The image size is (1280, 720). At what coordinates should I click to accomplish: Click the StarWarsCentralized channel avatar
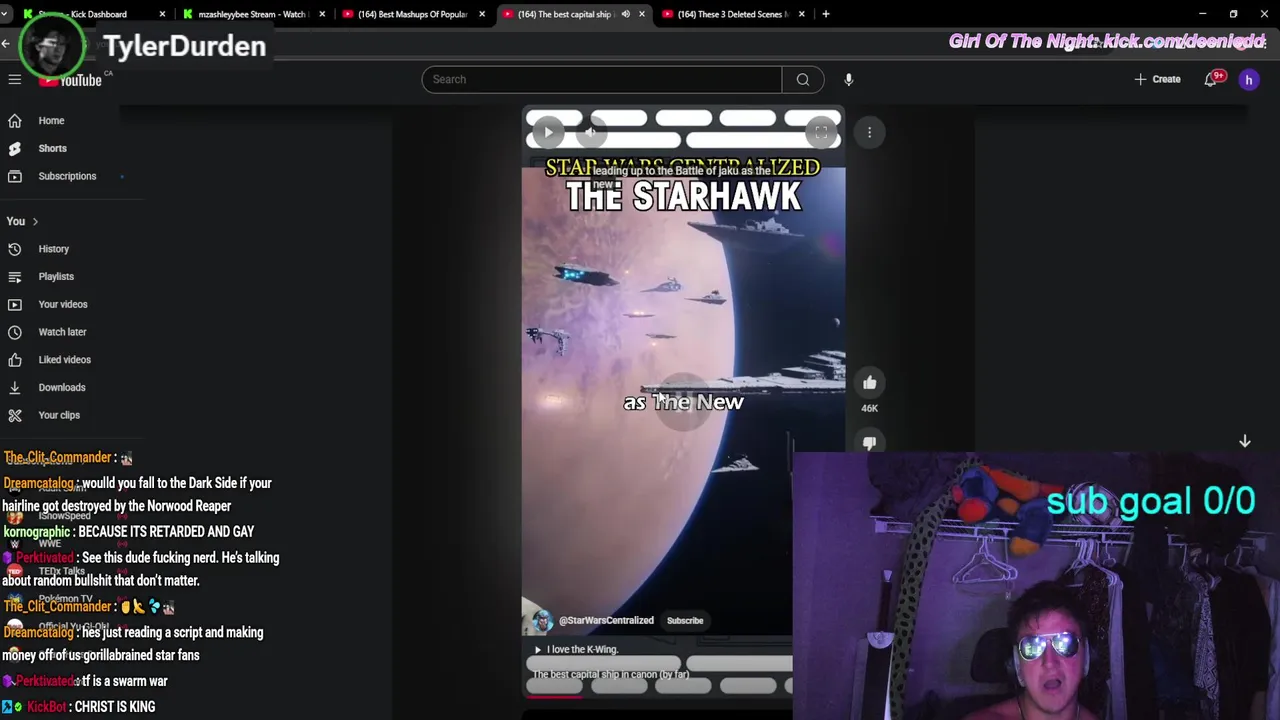coord(541,621)
